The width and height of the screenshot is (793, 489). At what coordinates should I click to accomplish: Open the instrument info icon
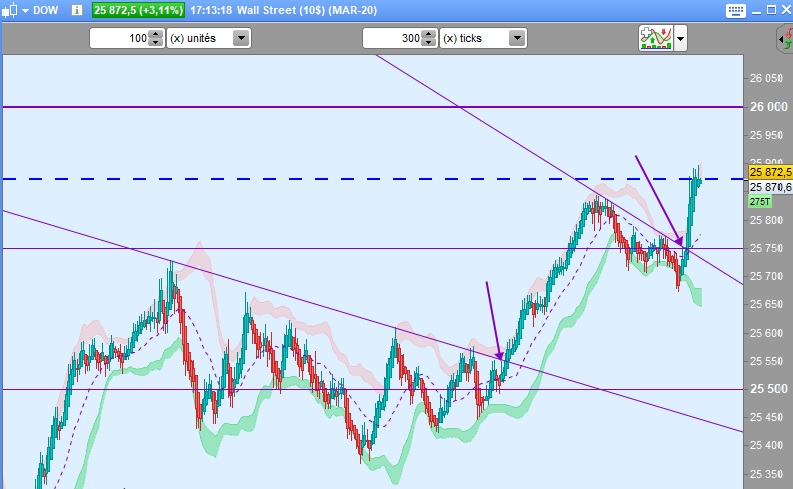pyautogui.click(x=76, y=10)
